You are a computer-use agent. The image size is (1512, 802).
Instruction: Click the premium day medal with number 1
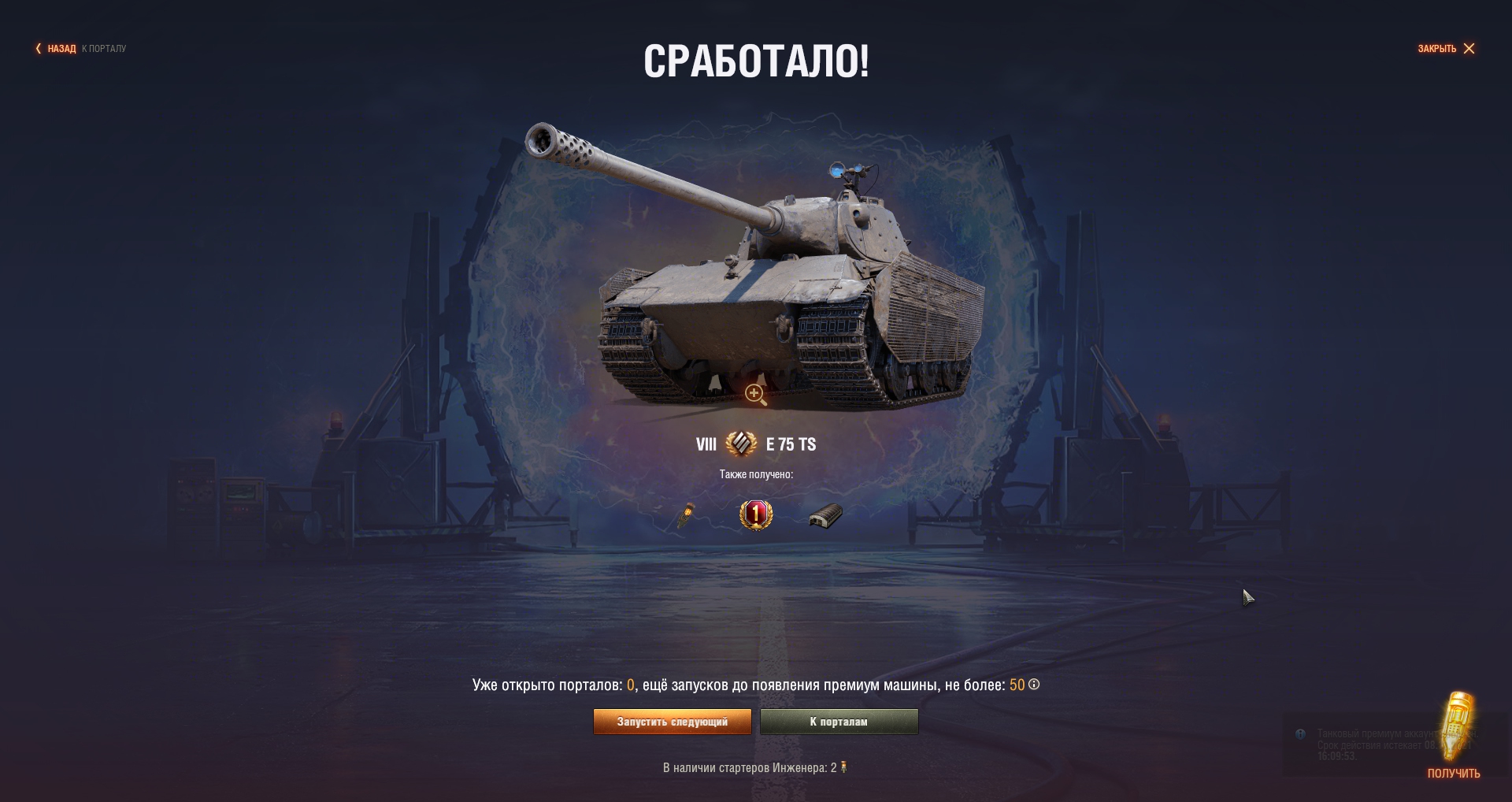[x=756, y=515]
